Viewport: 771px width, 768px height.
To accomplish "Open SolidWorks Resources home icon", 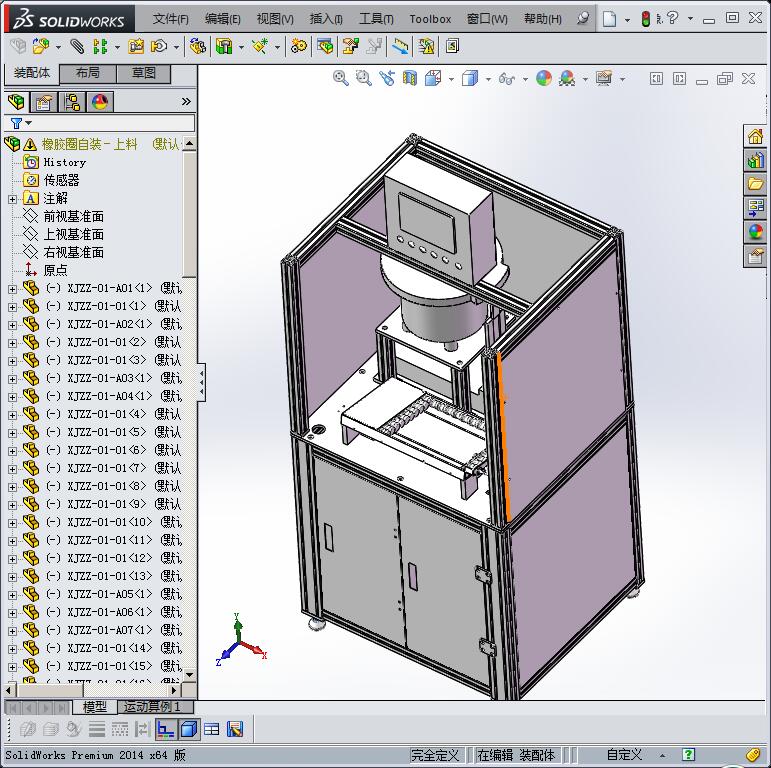I will (x=755, y=136).
